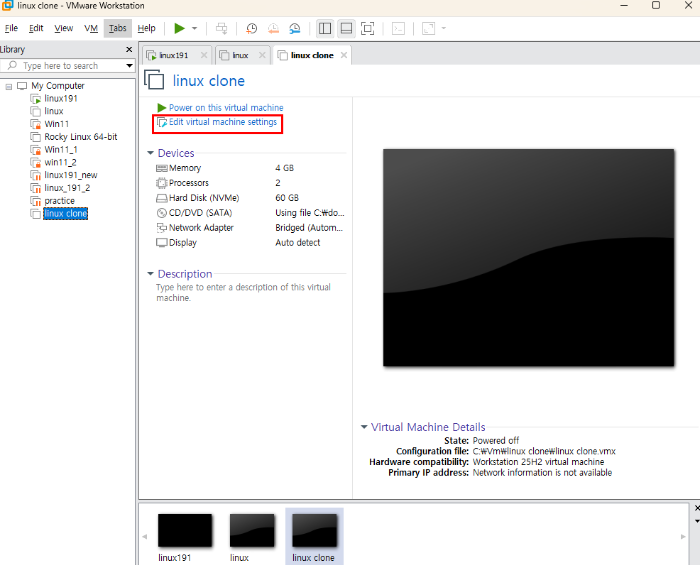The height and width of the screenshot is (565, 700).
Task: Select Win11 in the Library tree
Action: pos(57,124)
